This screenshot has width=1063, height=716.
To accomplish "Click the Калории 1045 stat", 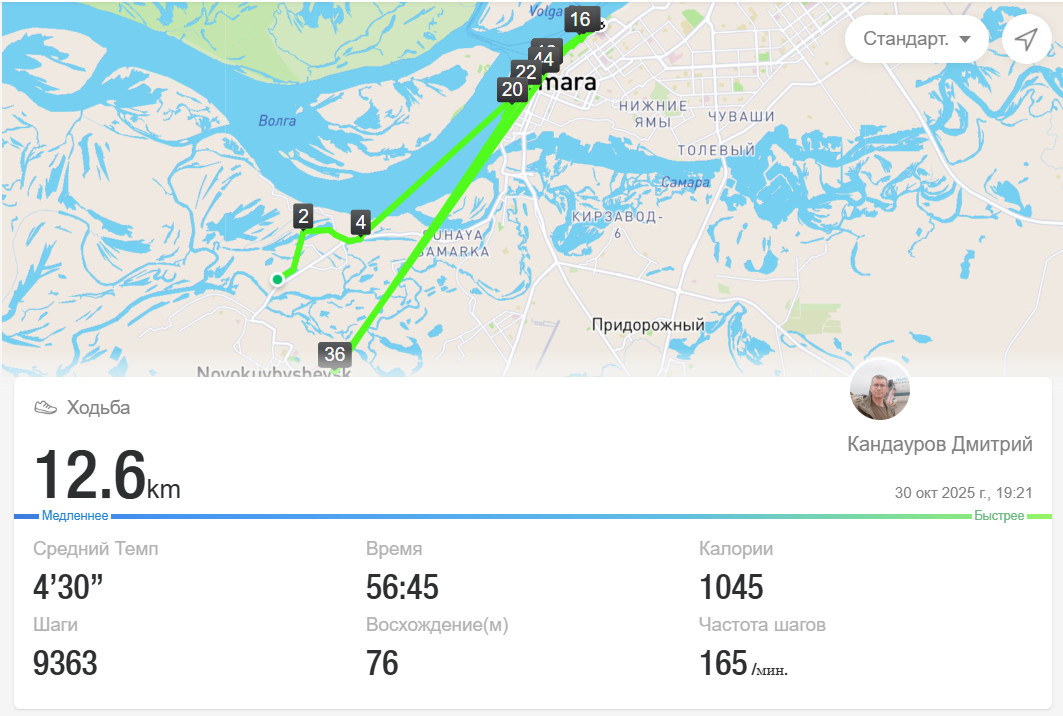I will coord(736,573).
